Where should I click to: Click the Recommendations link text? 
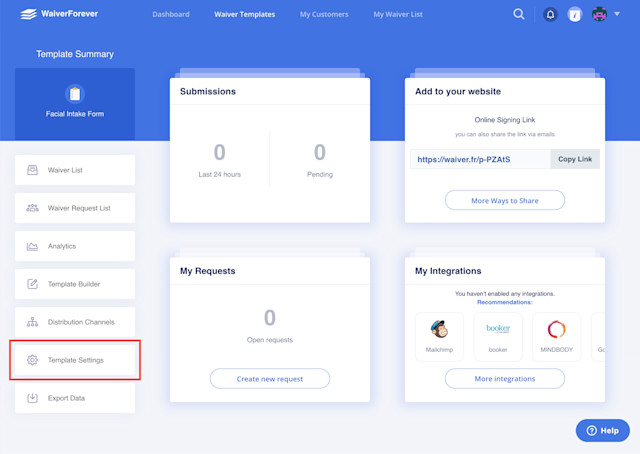[x=505, y=302]
